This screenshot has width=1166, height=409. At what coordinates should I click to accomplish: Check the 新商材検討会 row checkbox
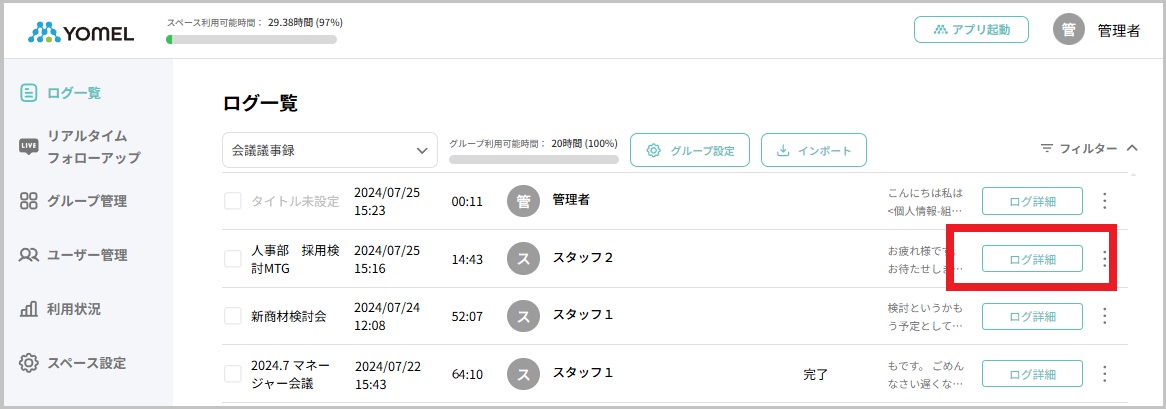[233, 316]
